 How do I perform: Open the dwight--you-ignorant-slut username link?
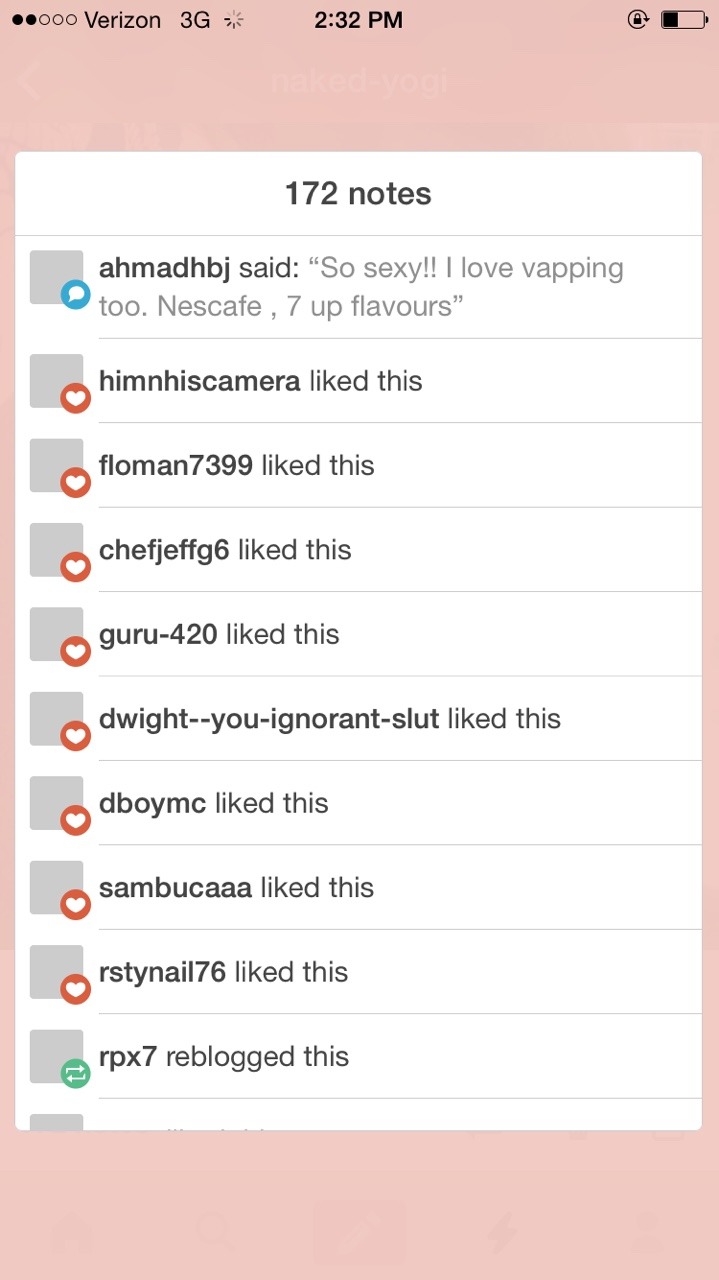(269, 719)
